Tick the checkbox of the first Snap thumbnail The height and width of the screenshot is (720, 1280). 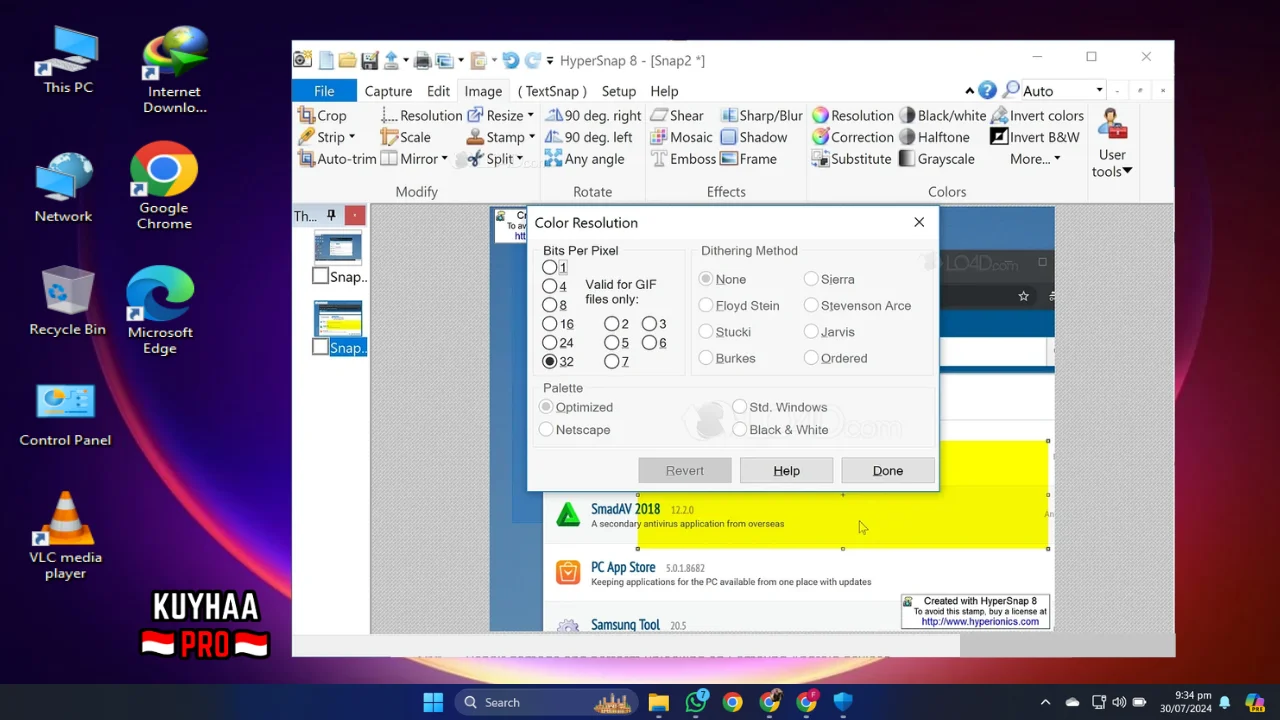click(x=320, y=276)
